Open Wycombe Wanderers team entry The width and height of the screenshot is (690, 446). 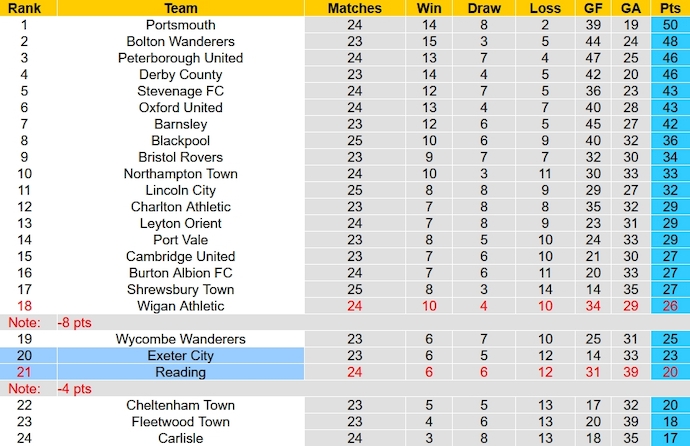pos(180,339)
